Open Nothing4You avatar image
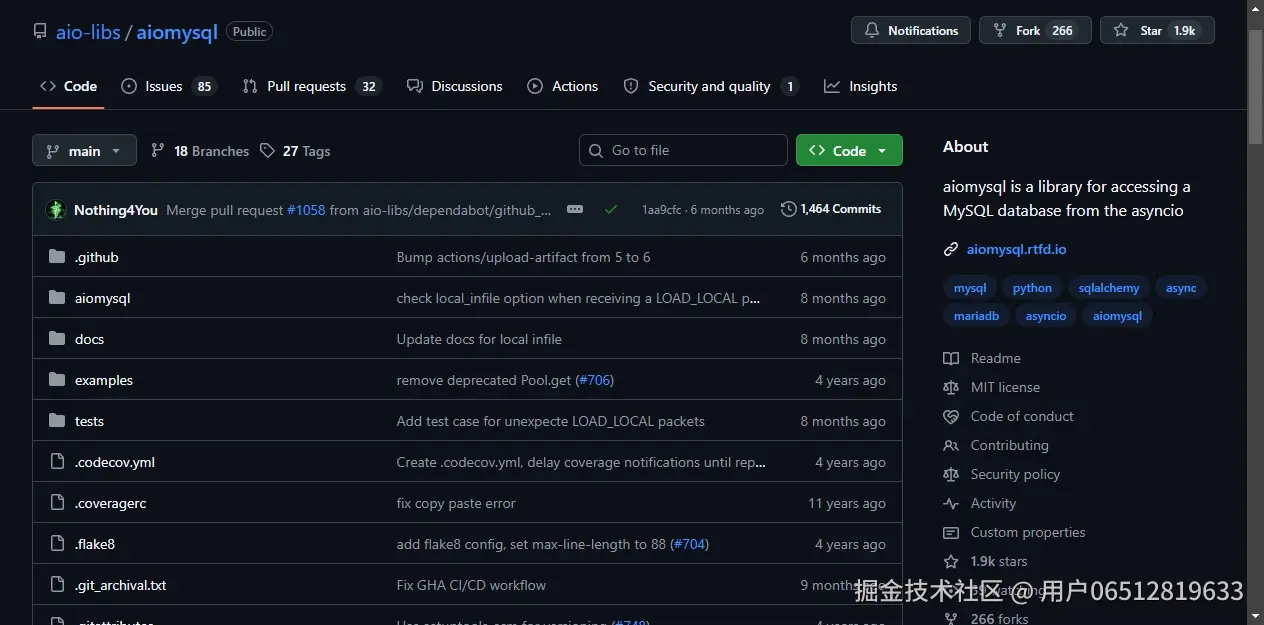The image size is (1264, 625). [56, 210]
